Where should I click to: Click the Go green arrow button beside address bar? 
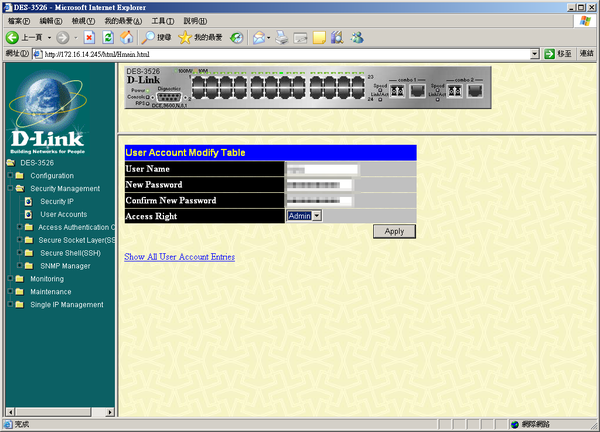[x=549, y=54]
